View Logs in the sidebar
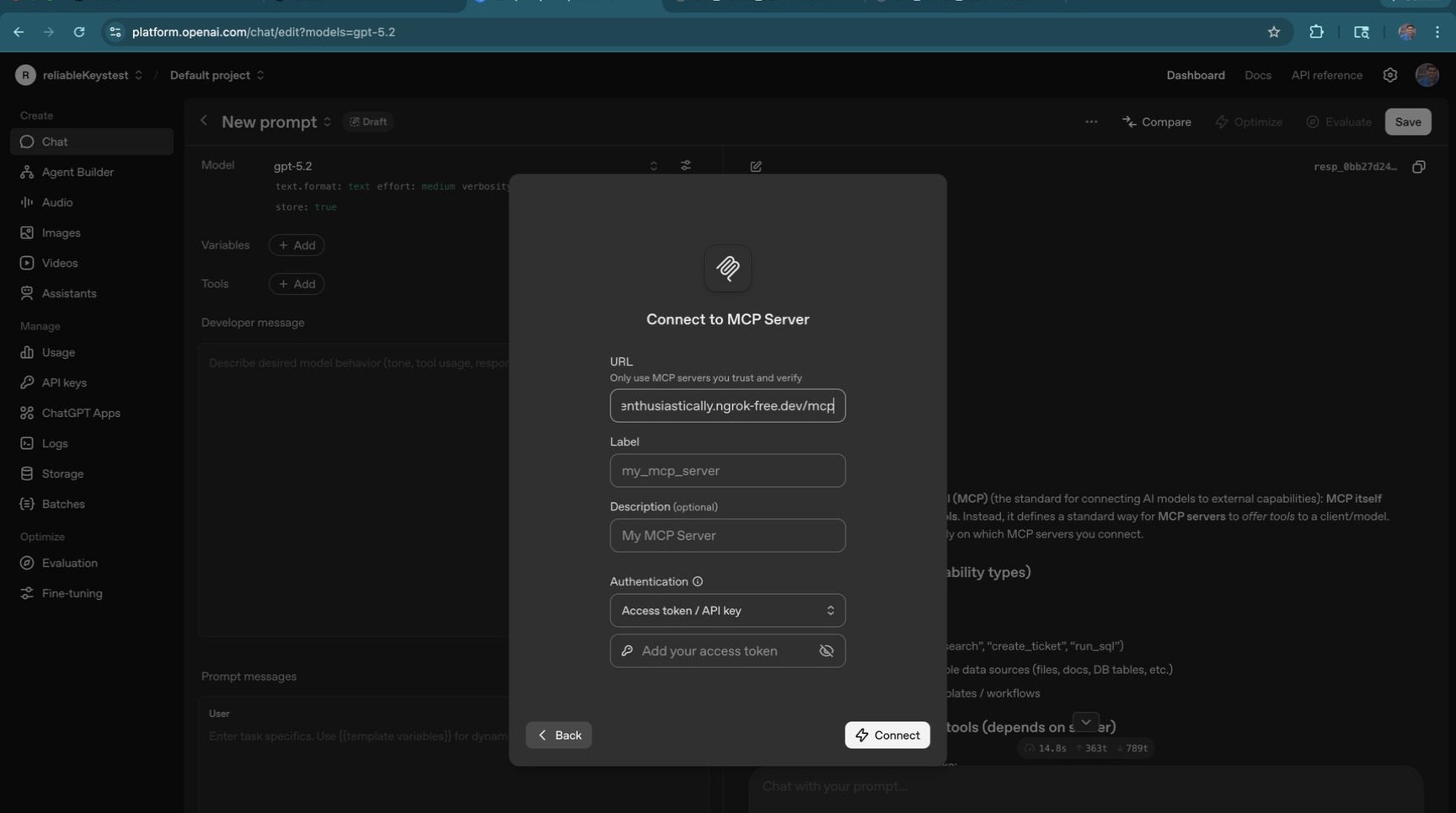Screen dimensions: 1456x813 pyautogui.click(x=92, y=443)
